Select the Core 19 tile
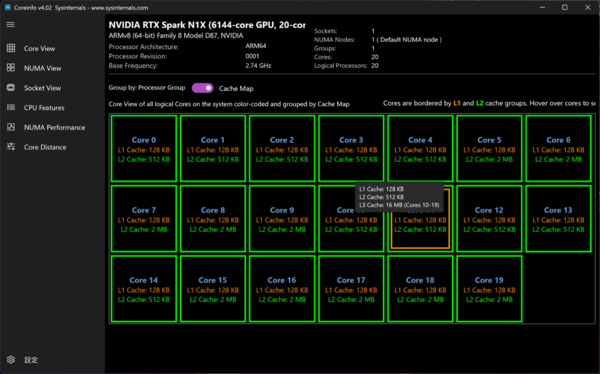Image resolution: width=600 pixels, height=374 pixels. click(489, 289)
